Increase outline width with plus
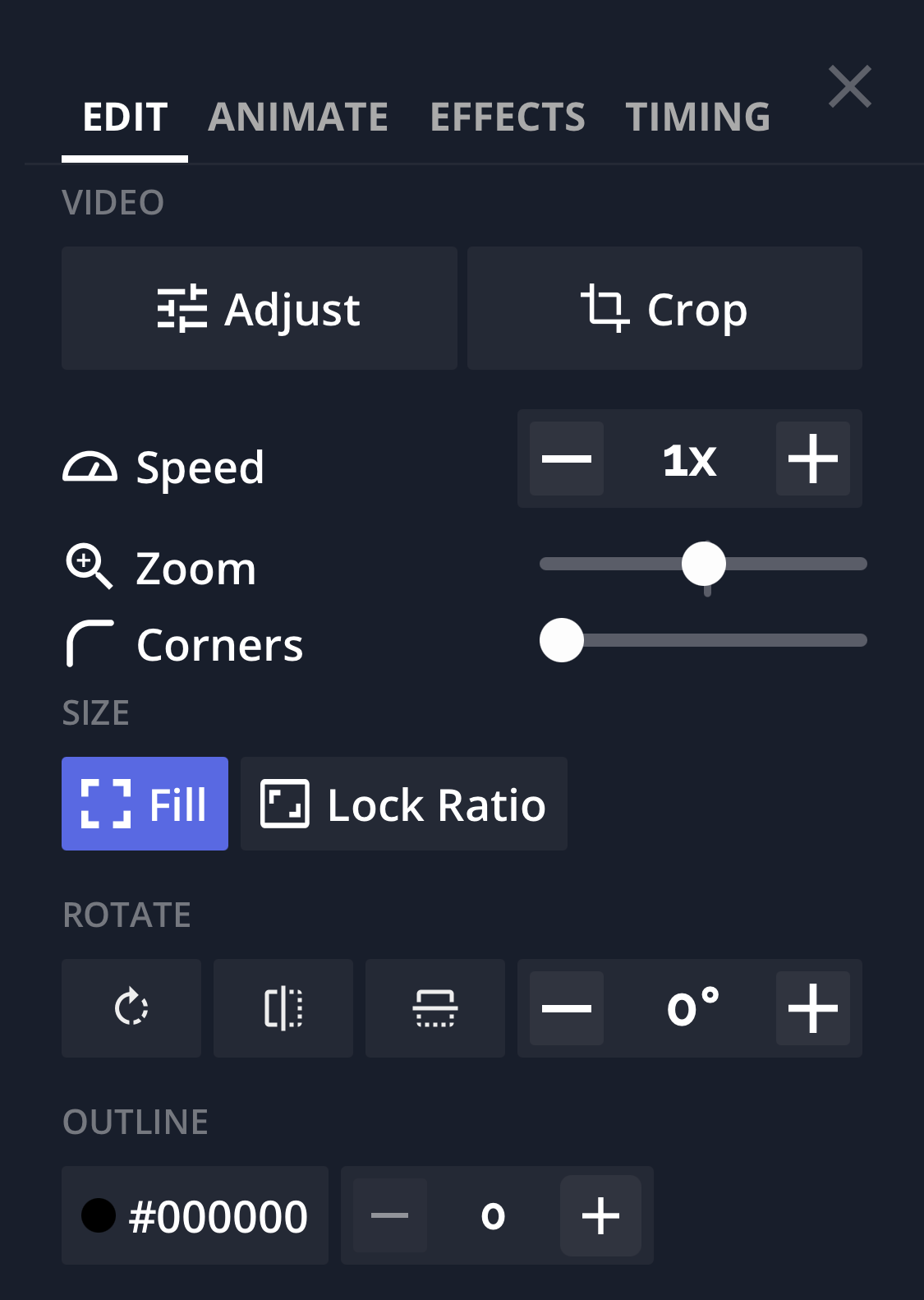This screenshot has height=1300, width=924. click(x=600, y=1215)
